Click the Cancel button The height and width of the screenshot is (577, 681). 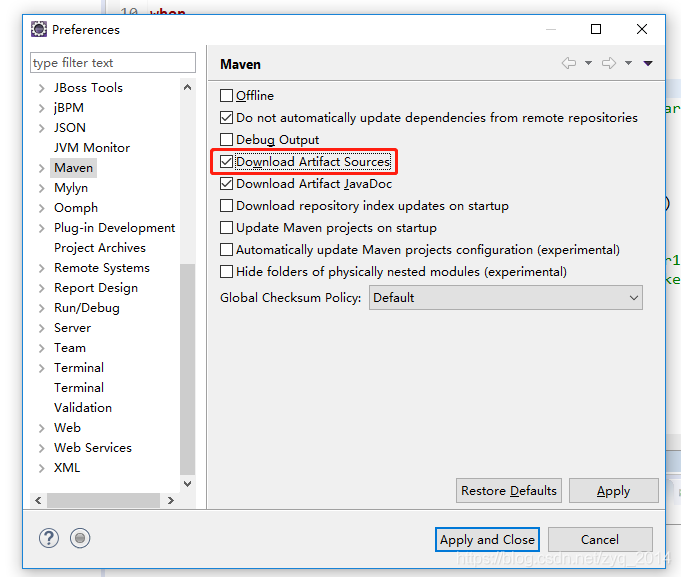tap(600, 540)
